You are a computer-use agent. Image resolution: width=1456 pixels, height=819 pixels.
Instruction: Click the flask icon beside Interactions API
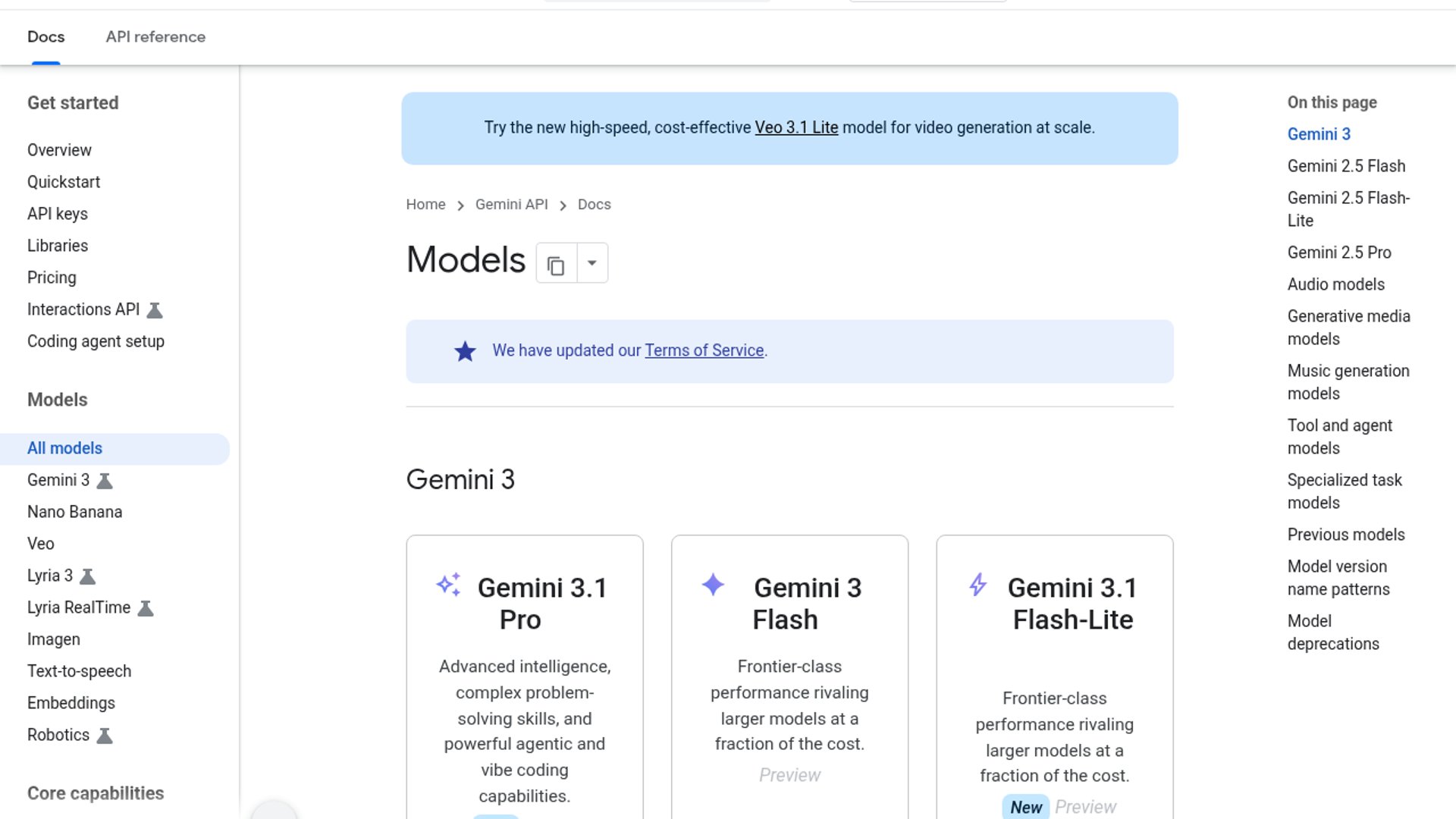pos(155,310)
